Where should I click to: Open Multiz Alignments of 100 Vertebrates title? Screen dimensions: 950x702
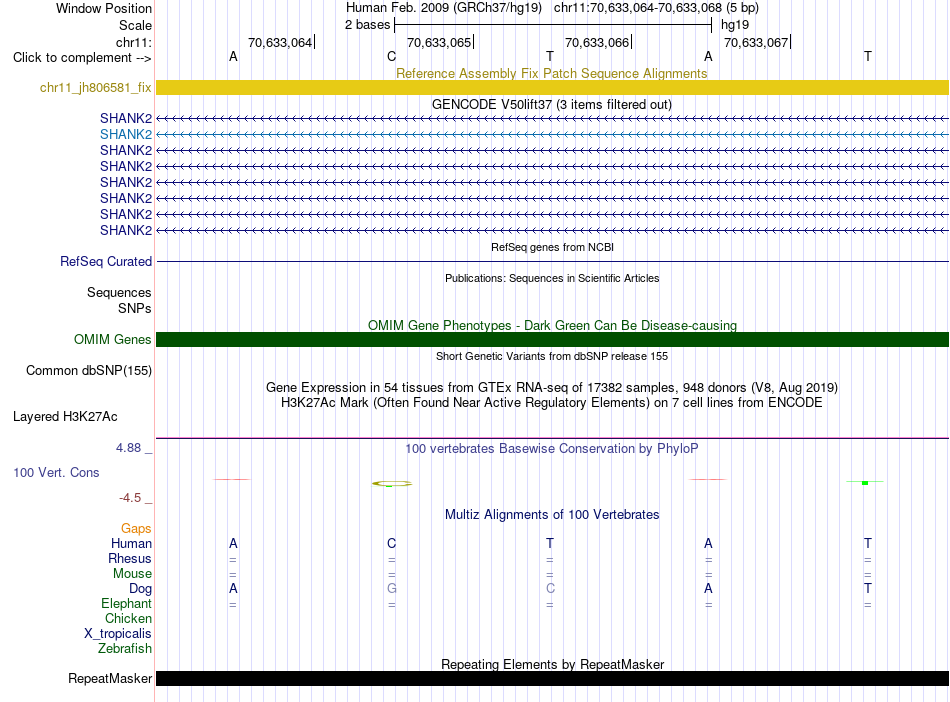click(x=551, y=515)
